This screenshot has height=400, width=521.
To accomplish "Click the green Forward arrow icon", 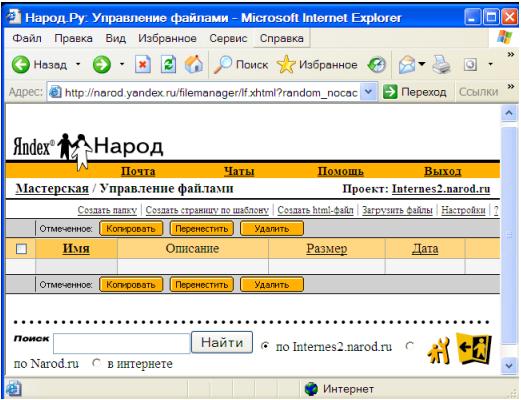I will (102, 64).
